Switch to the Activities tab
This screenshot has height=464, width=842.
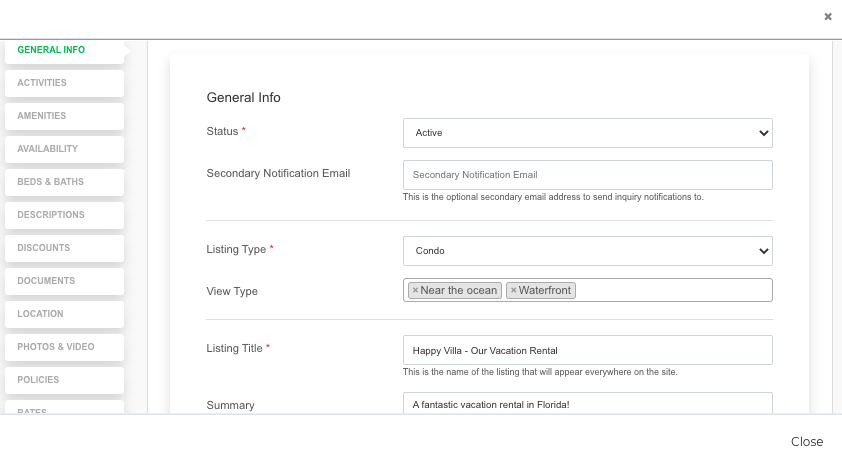[x=64, y=83]
